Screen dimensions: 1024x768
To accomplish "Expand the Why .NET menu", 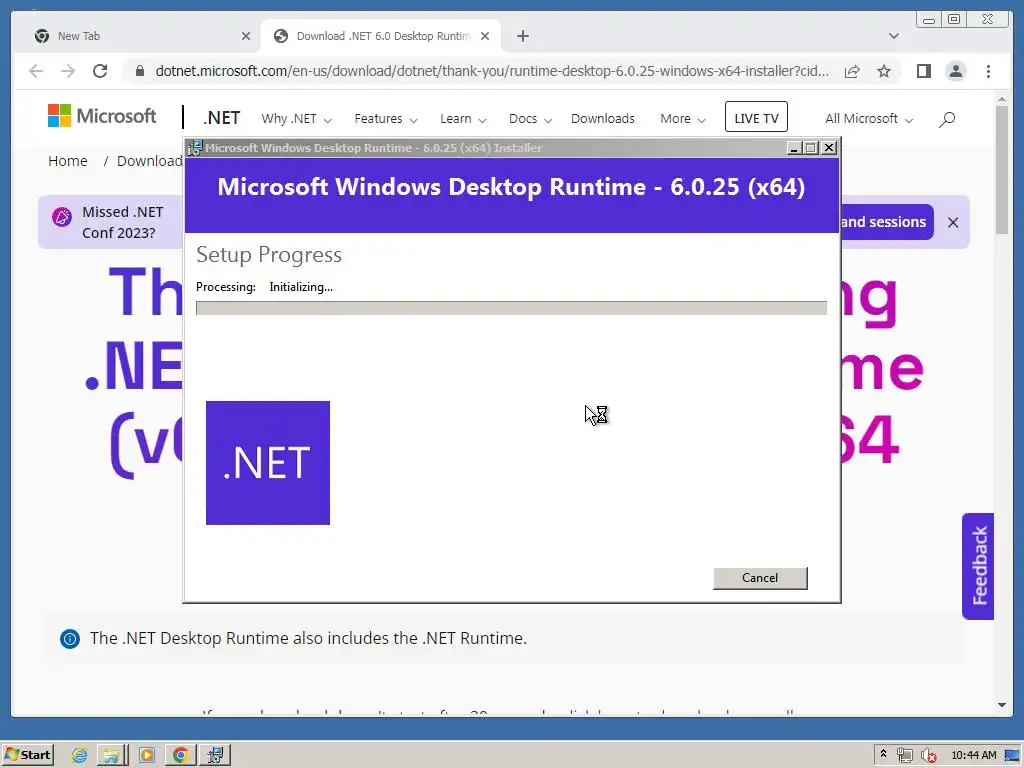I will (x=296, y=119).
